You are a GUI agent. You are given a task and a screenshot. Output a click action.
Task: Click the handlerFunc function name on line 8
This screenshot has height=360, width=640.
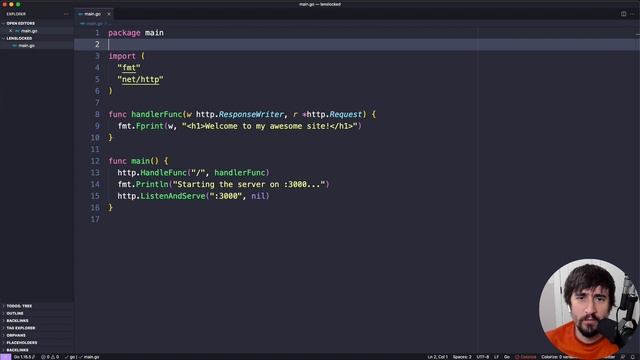pos(156,114)
